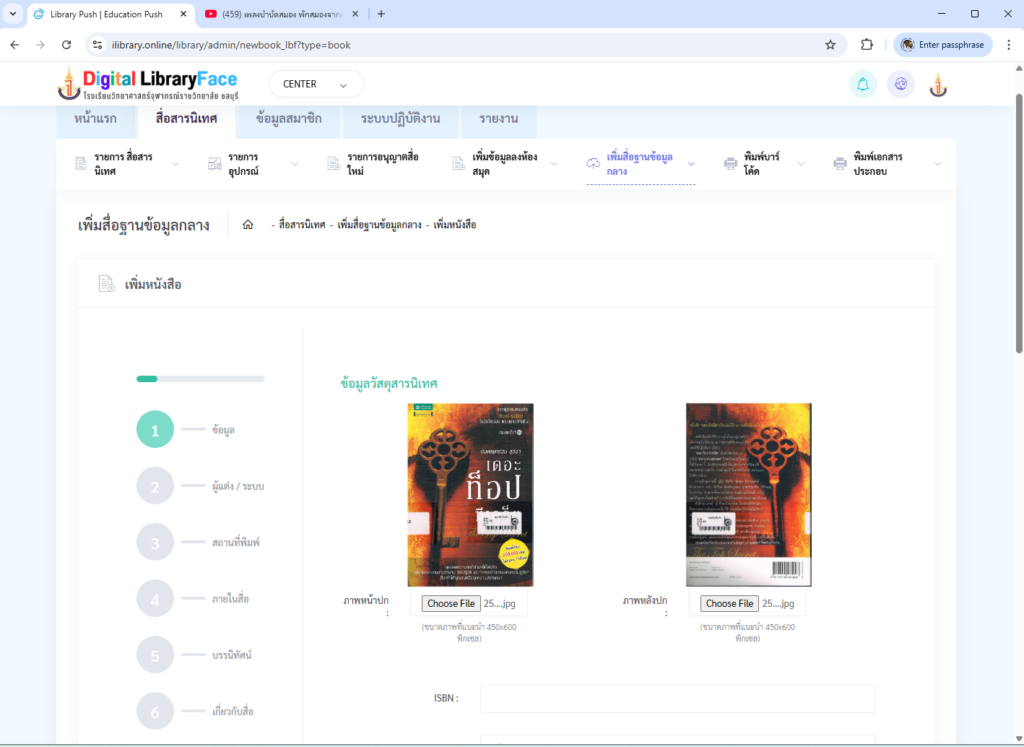Choose File for front cover image
This screenshot has width=1024, height=747.
point(449,603)
